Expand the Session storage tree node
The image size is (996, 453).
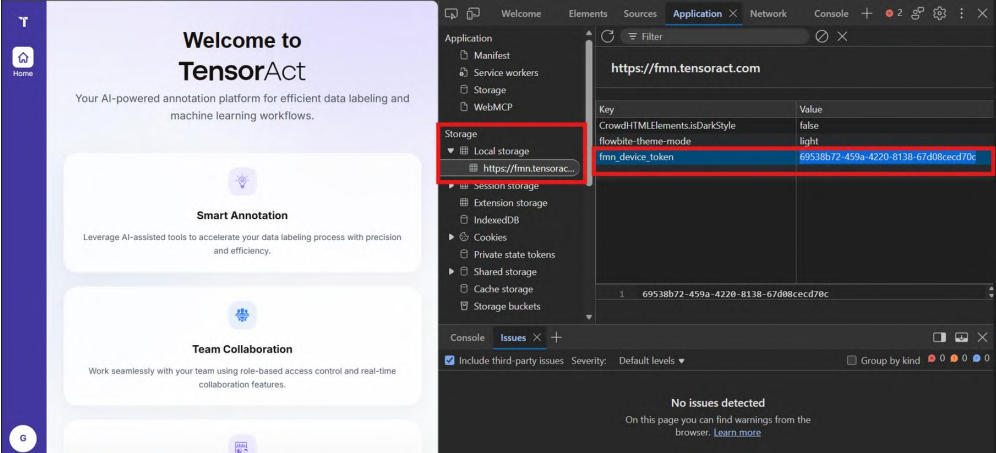click(x=451, y=186)
